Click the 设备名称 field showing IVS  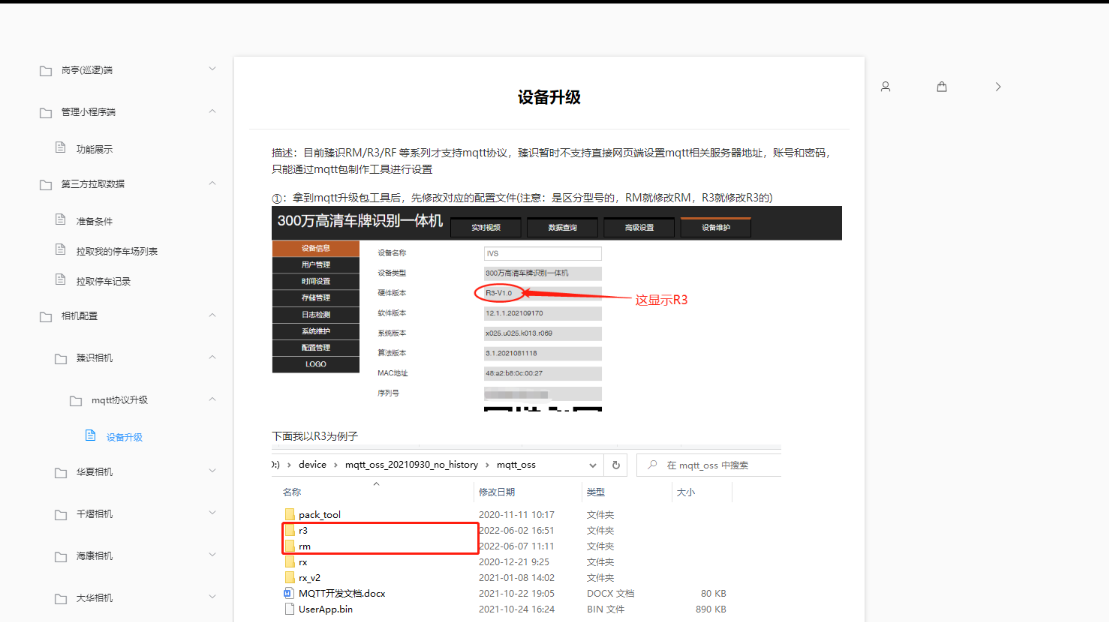(x=542, y=253)
